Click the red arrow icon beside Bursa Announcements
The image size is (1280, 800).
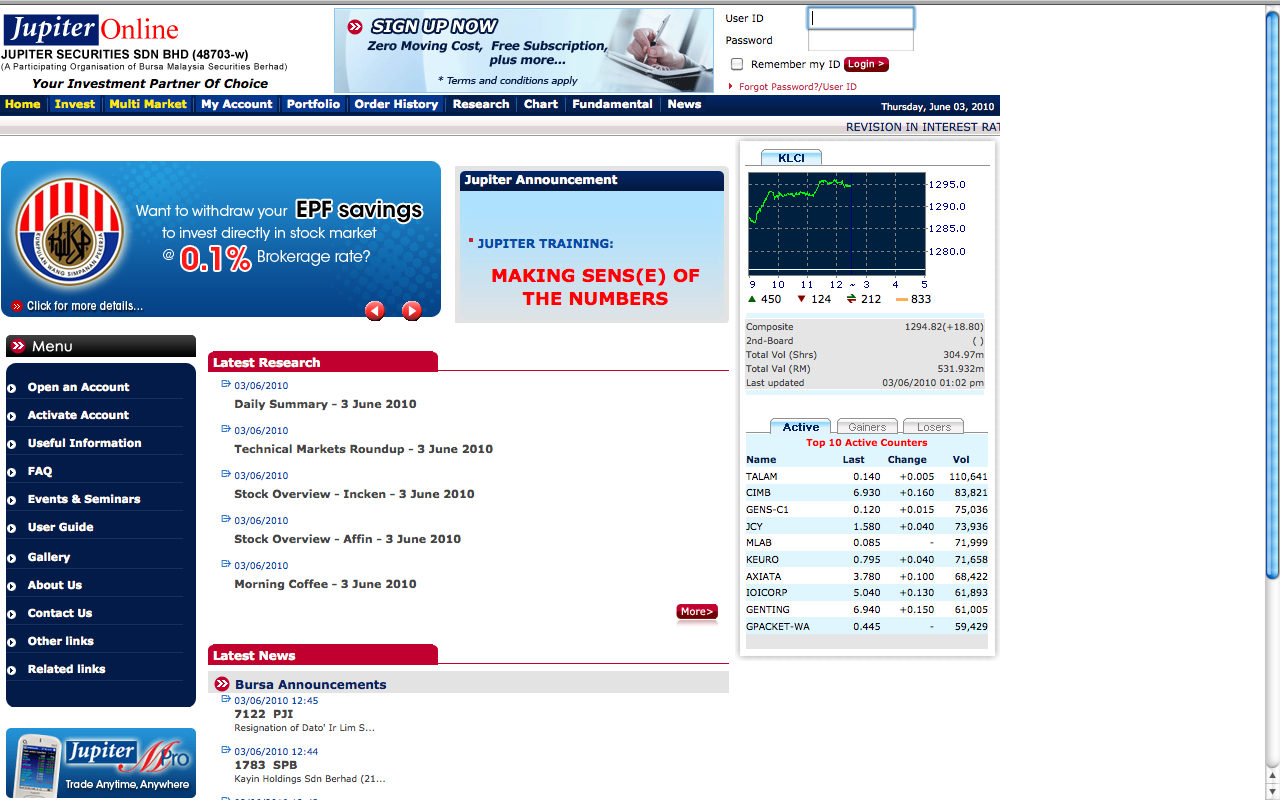tap(222, 684)
